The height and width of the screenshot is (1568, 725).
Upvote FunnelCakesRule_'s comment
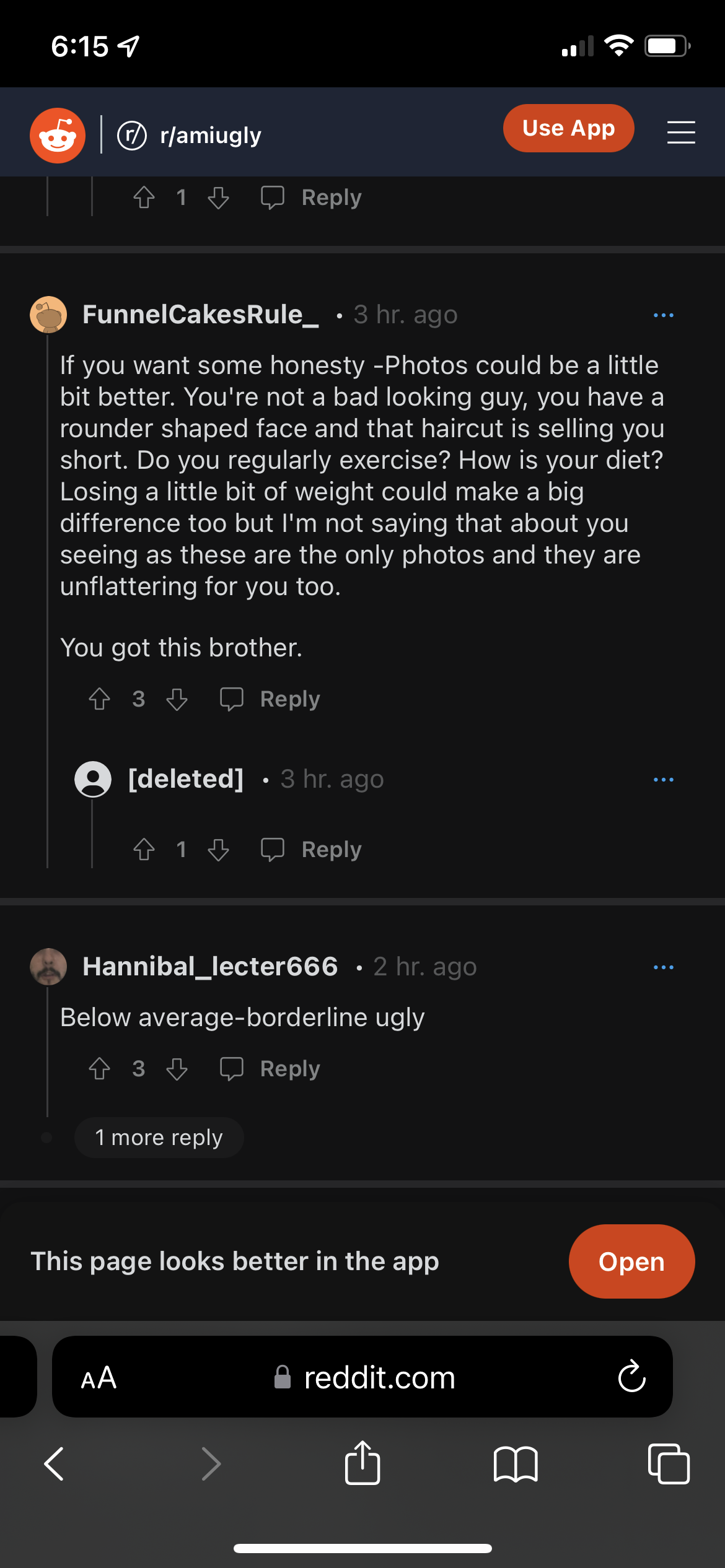pos(99,699)
